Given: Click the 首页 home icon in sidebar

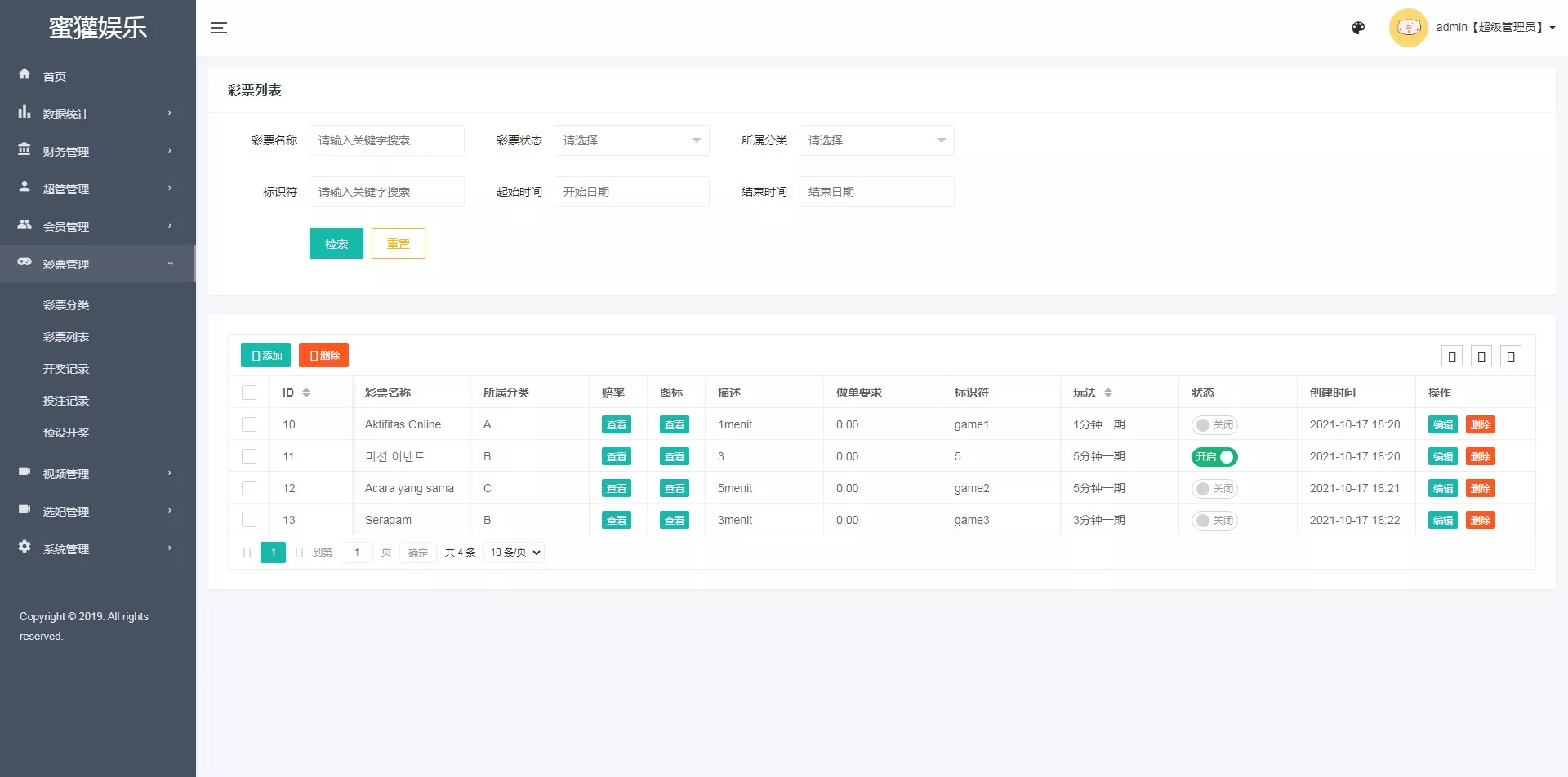Looking at the screenshot, I should pyautogui.click(x=24, y=74).
